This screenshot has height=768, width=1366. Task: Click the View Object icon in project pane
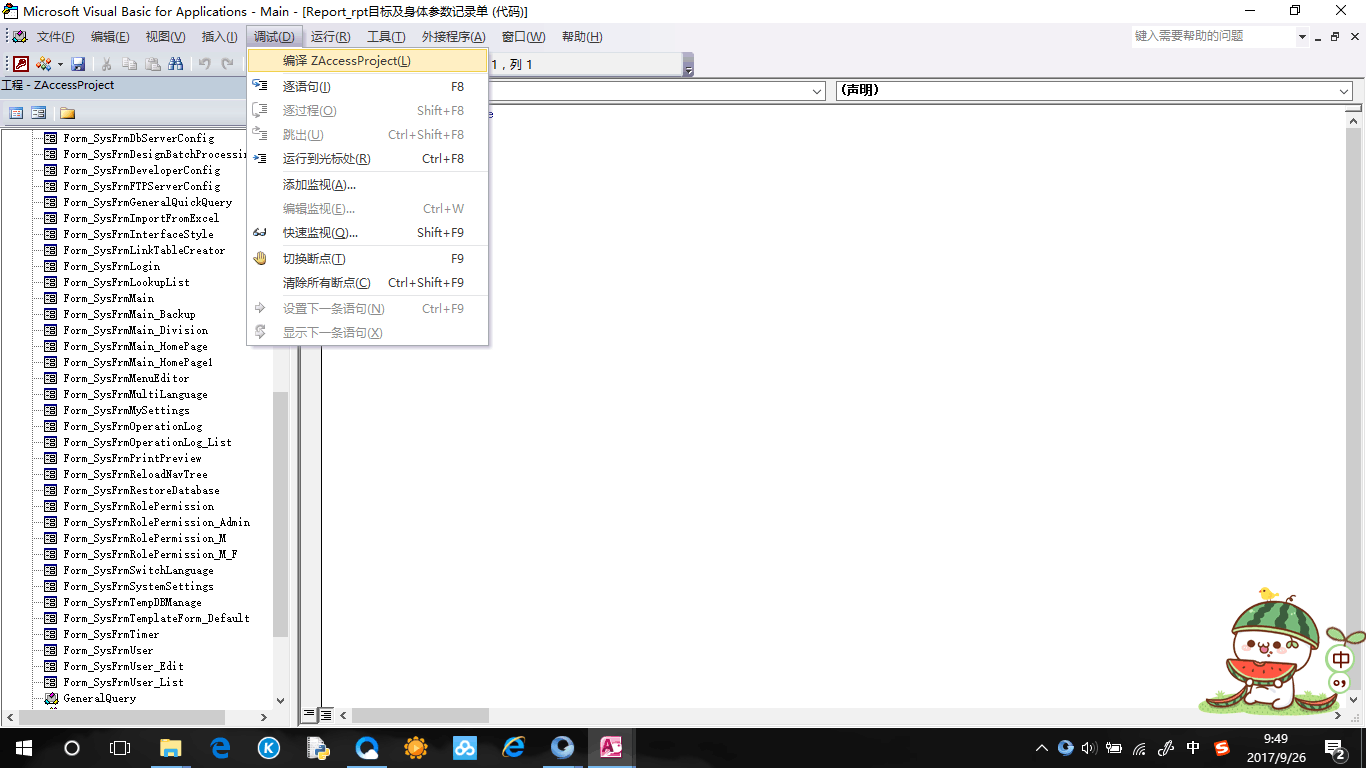[x=39, y=113]
